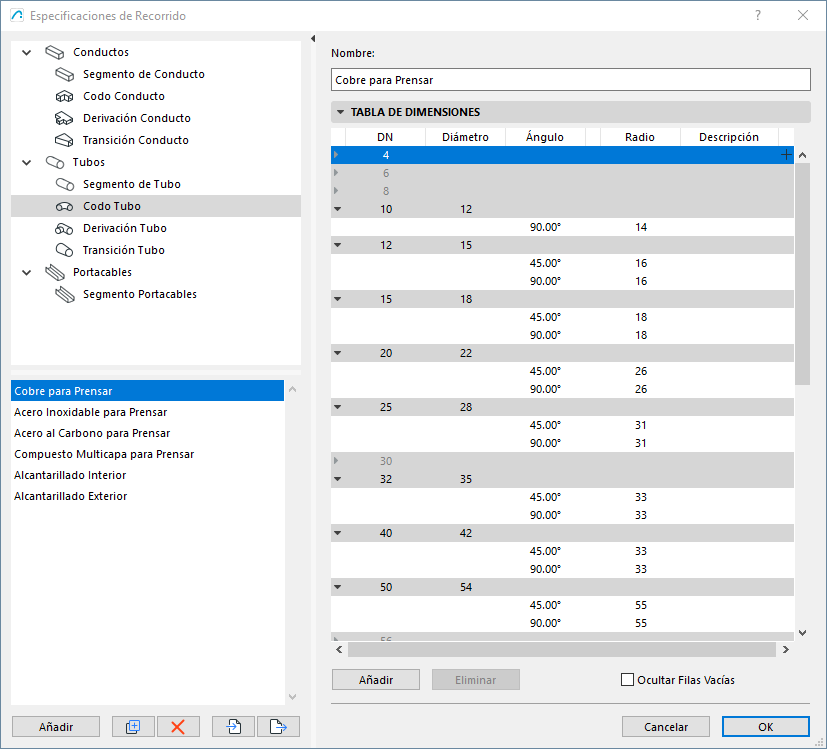Collapse the Tabla de Dimensiones section
Screen dimensions: 827x749
(x=341, y=113)
